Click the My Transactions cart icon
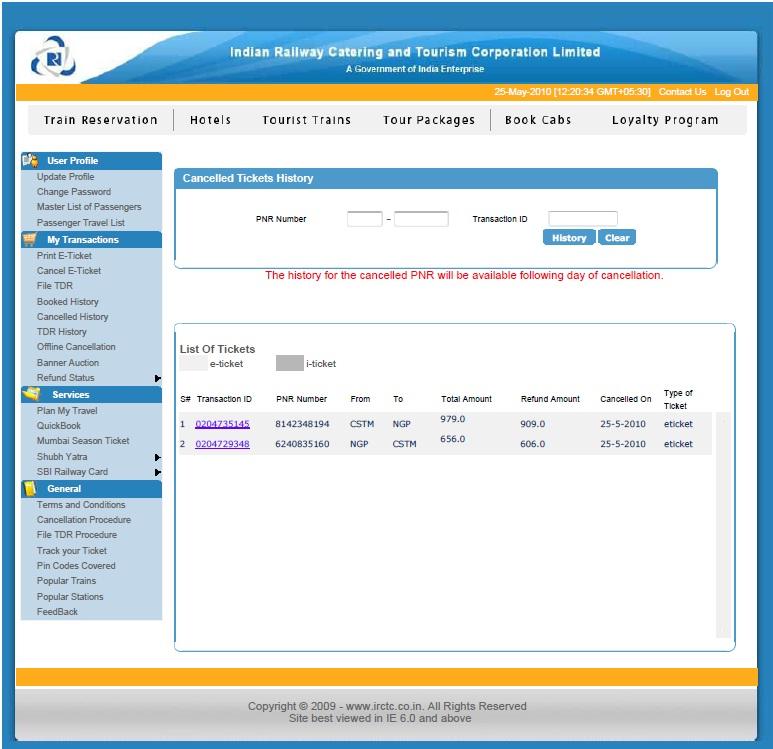 (x=30, y=240)
